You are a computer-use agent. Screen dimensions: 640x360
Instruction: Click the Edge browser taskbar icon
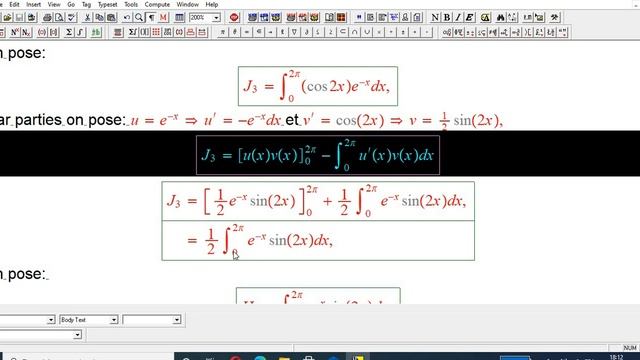click(260, 358)
